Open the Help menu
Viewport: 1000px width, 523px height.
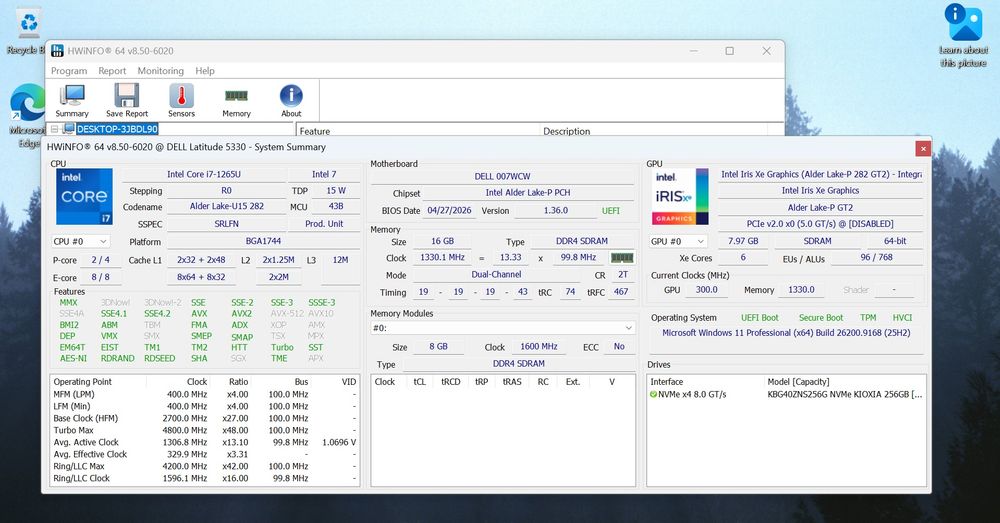205,71
